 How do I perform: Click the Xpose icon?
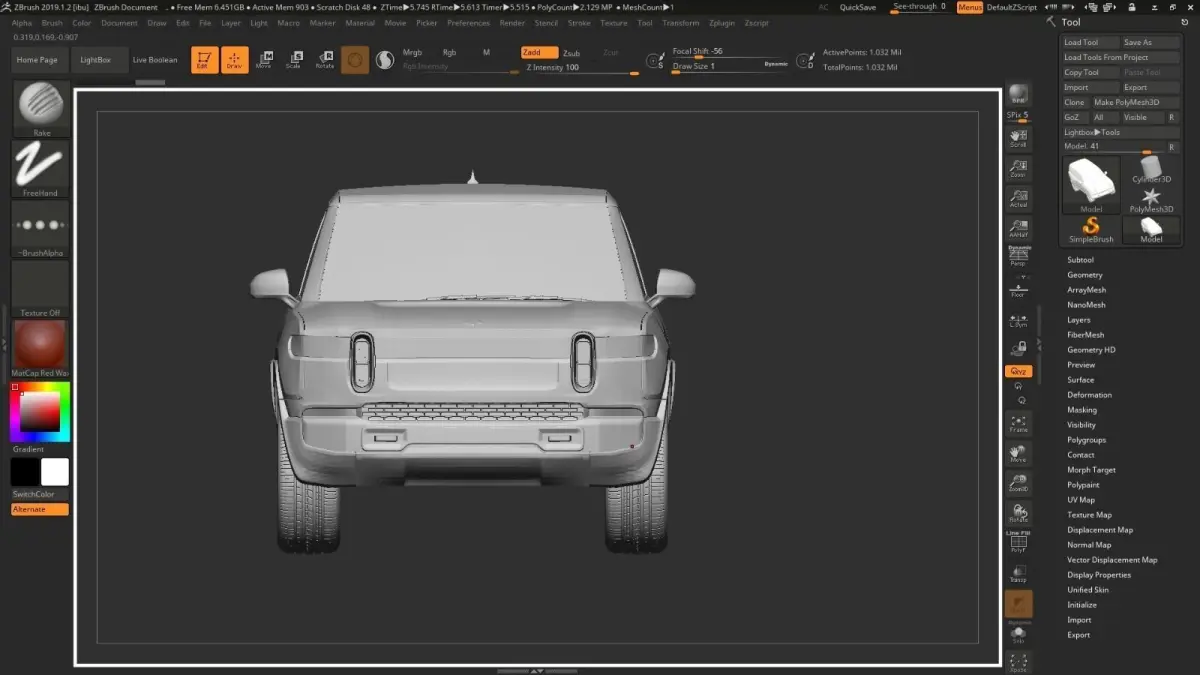point(1018,661)
